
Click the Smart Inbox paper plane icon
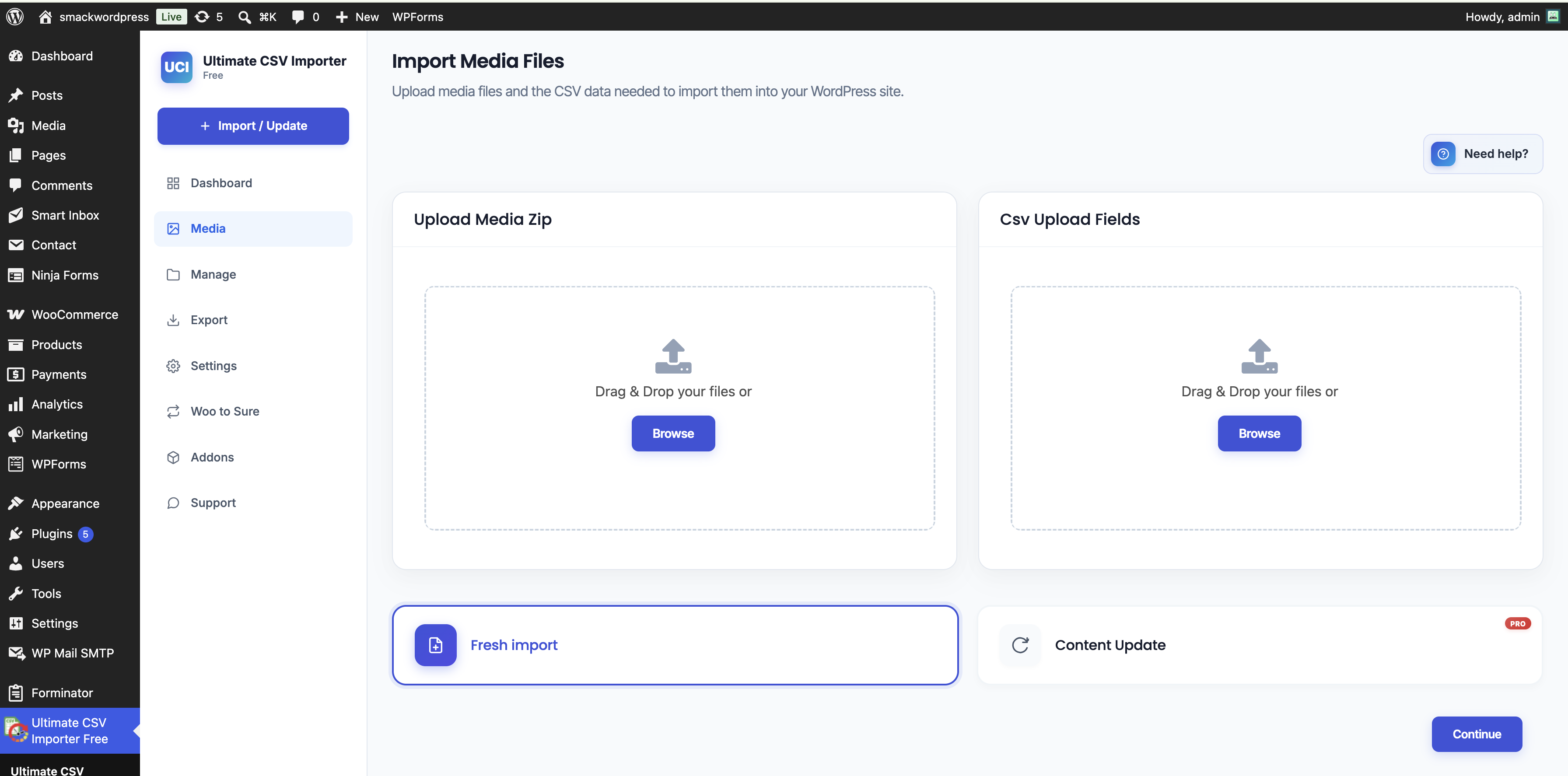coord(16,215)
